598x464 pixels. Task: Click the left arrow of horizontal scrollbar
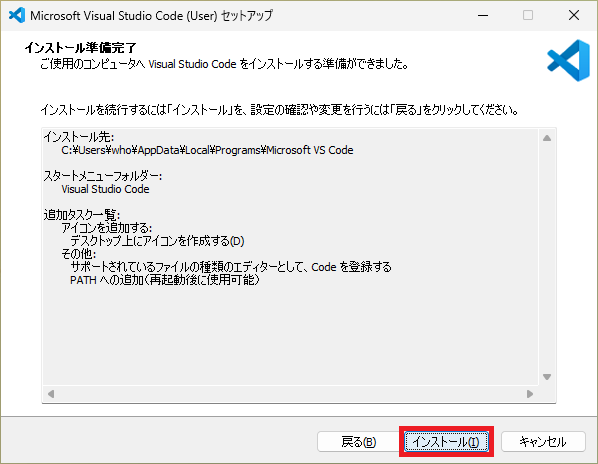point(51,393)
